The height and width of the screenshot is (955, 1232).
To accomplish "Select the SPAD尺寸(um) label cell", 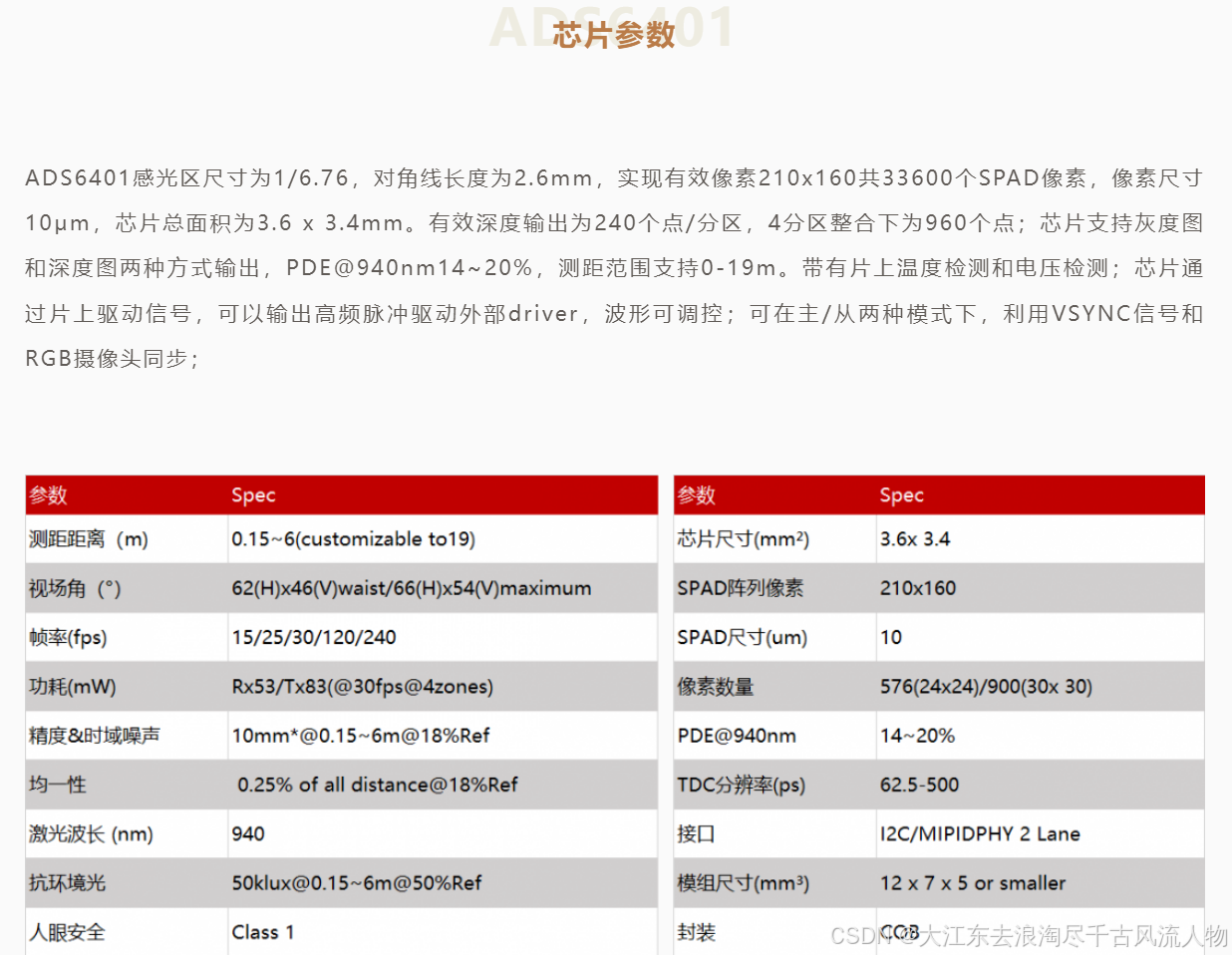I will pos(774,637).
